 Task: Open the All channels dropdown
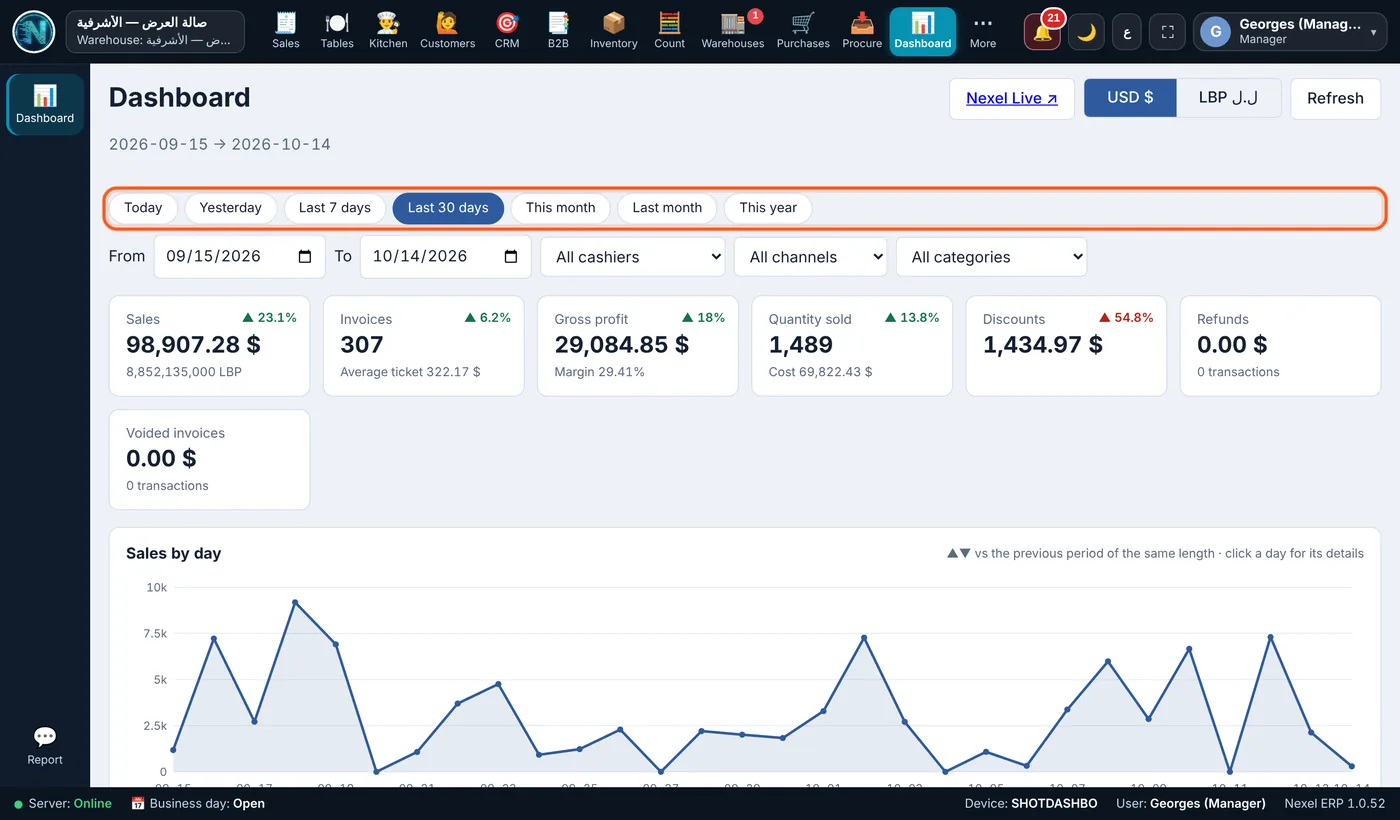810,257
